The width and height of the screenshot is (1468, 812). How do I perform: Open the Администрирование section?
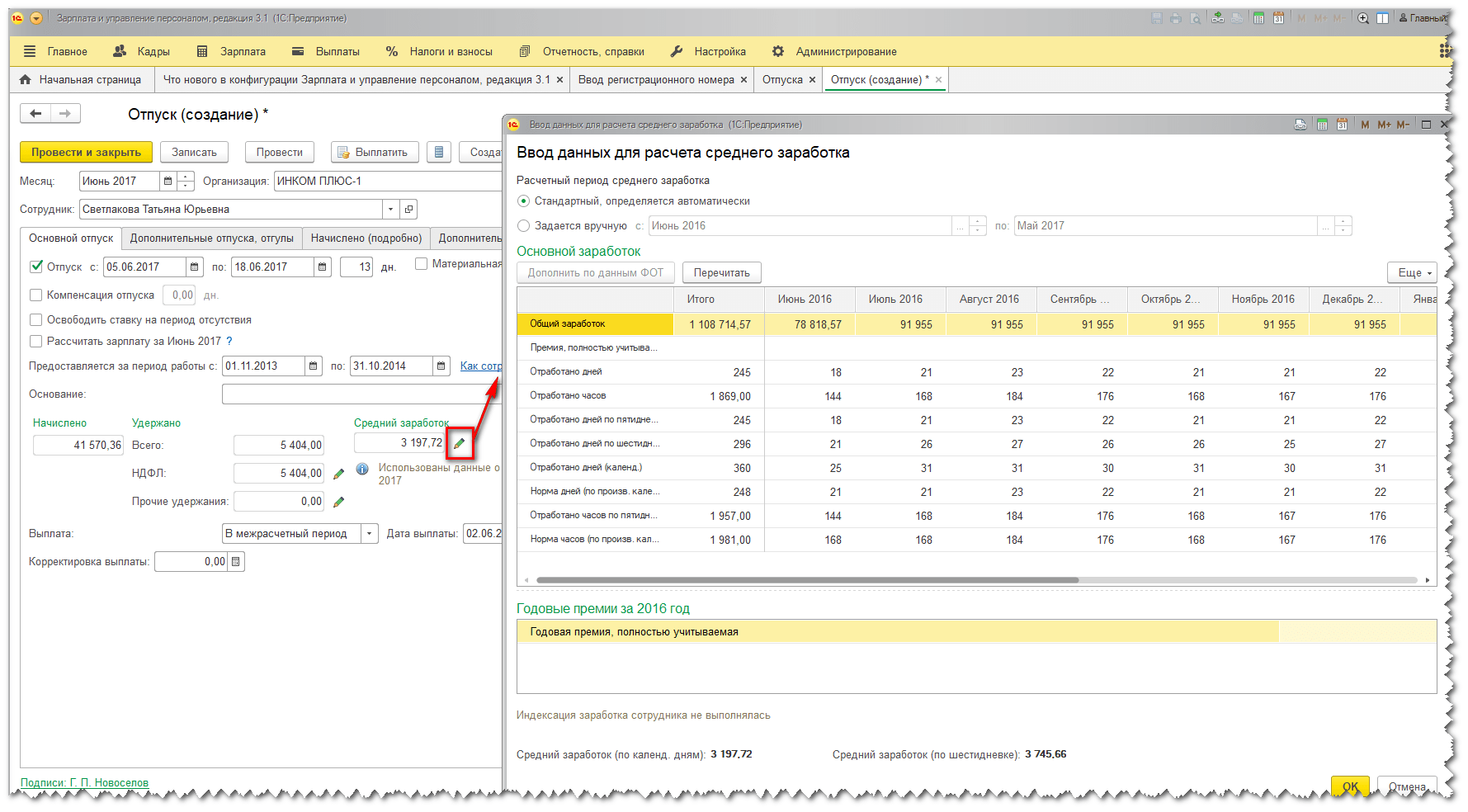pyautogui.click(x=834, y=51)
